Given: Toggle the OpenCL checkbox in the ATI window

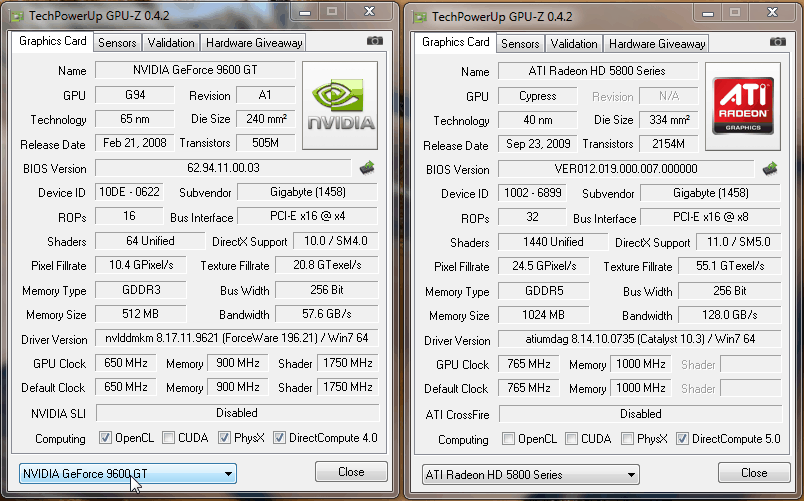Looking at the screenshot, I should pyautogui.click(x=508, y=438).
